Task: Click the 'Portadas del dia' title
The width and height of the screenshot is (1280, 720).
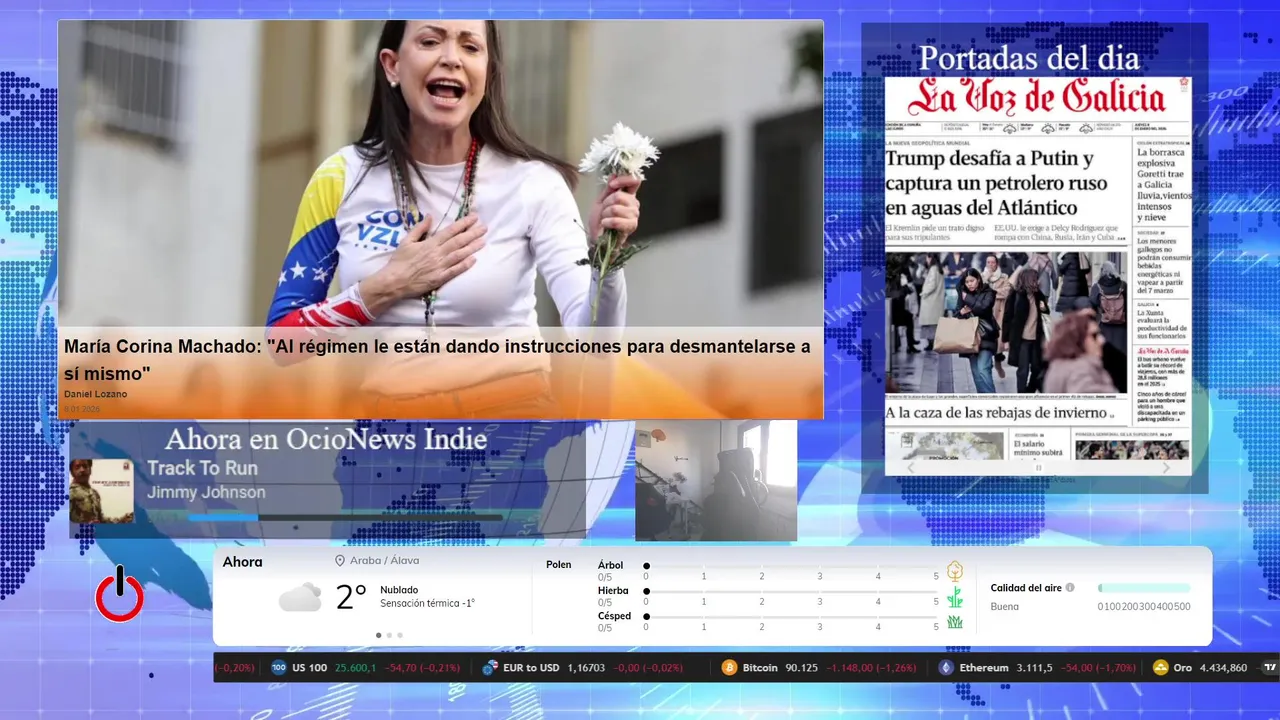Action: coord(1029,58)
